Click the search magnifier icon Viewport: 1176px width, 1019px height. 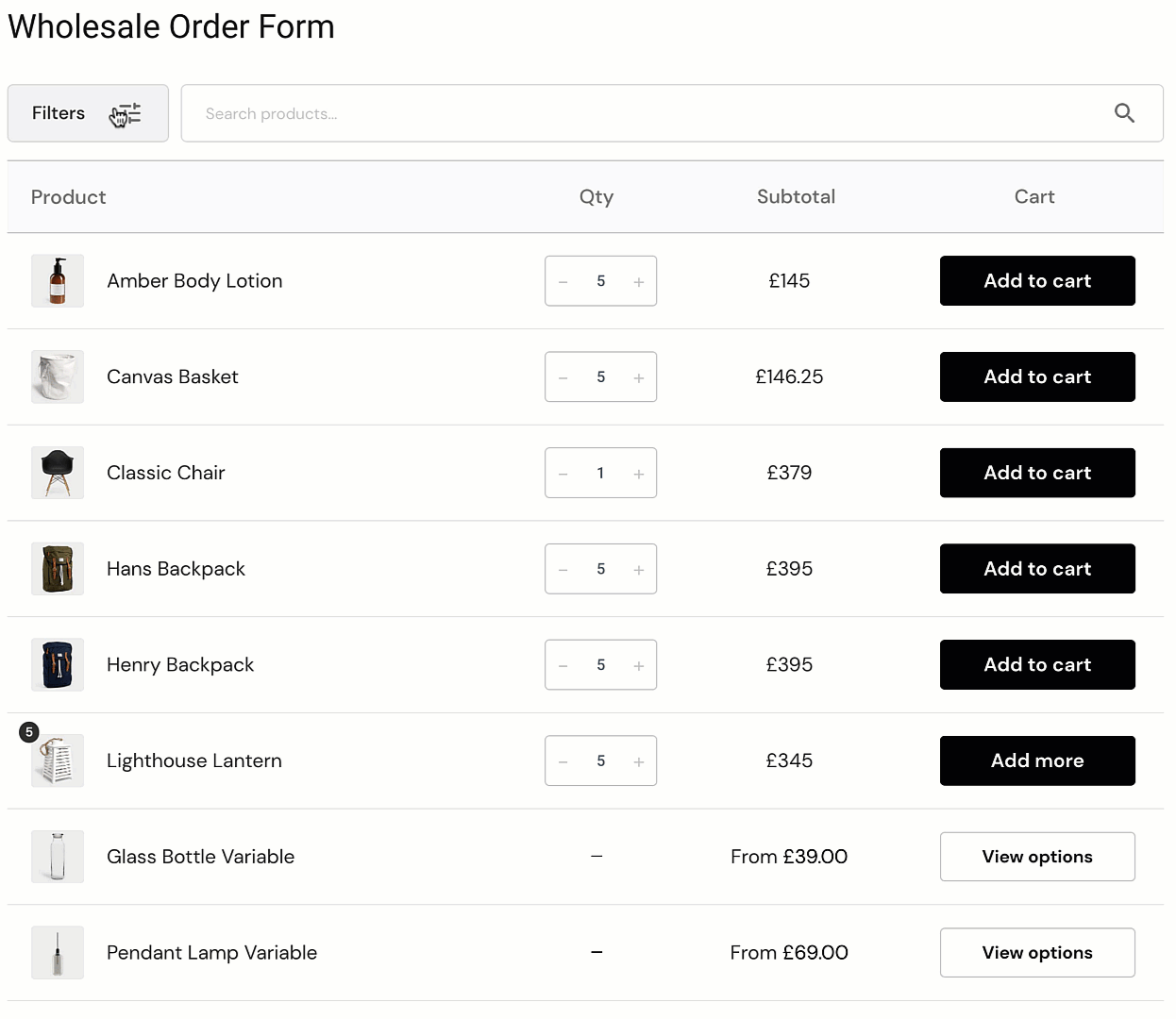tap(1124, 112)
